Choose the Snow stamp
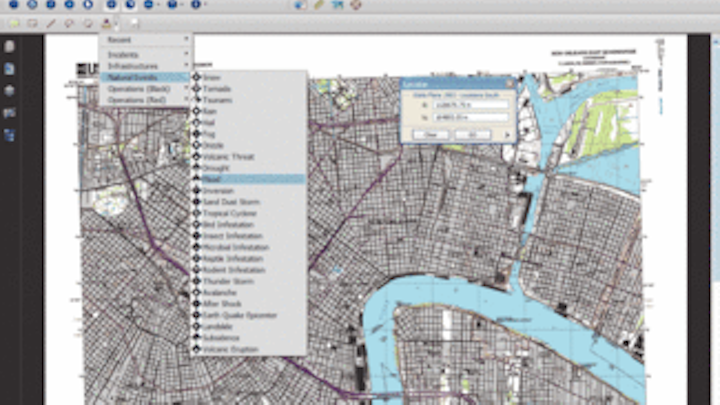The image size is (720, 405). 248,78
